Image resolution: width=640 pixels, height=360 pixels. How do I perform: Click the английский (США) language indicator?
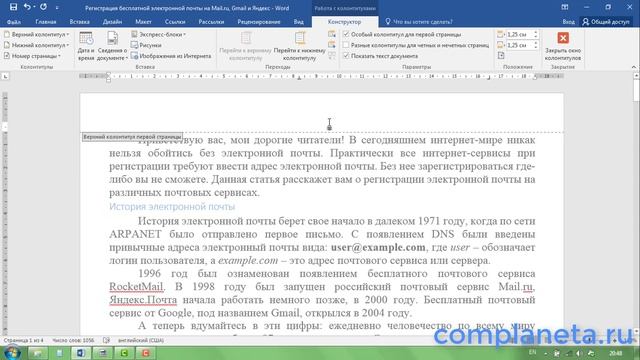141,340
